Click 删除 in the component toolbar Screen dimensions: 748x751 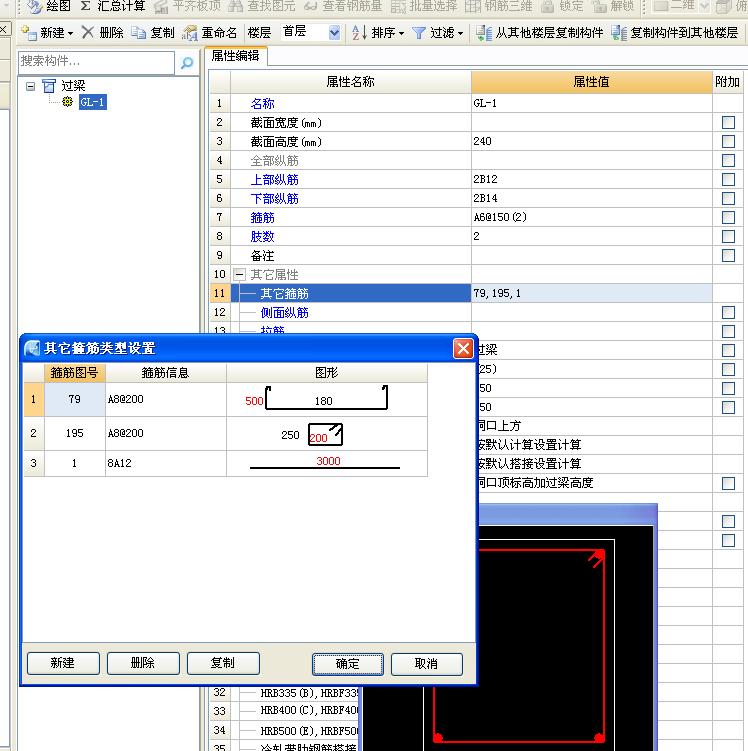(x=102, y=33)
